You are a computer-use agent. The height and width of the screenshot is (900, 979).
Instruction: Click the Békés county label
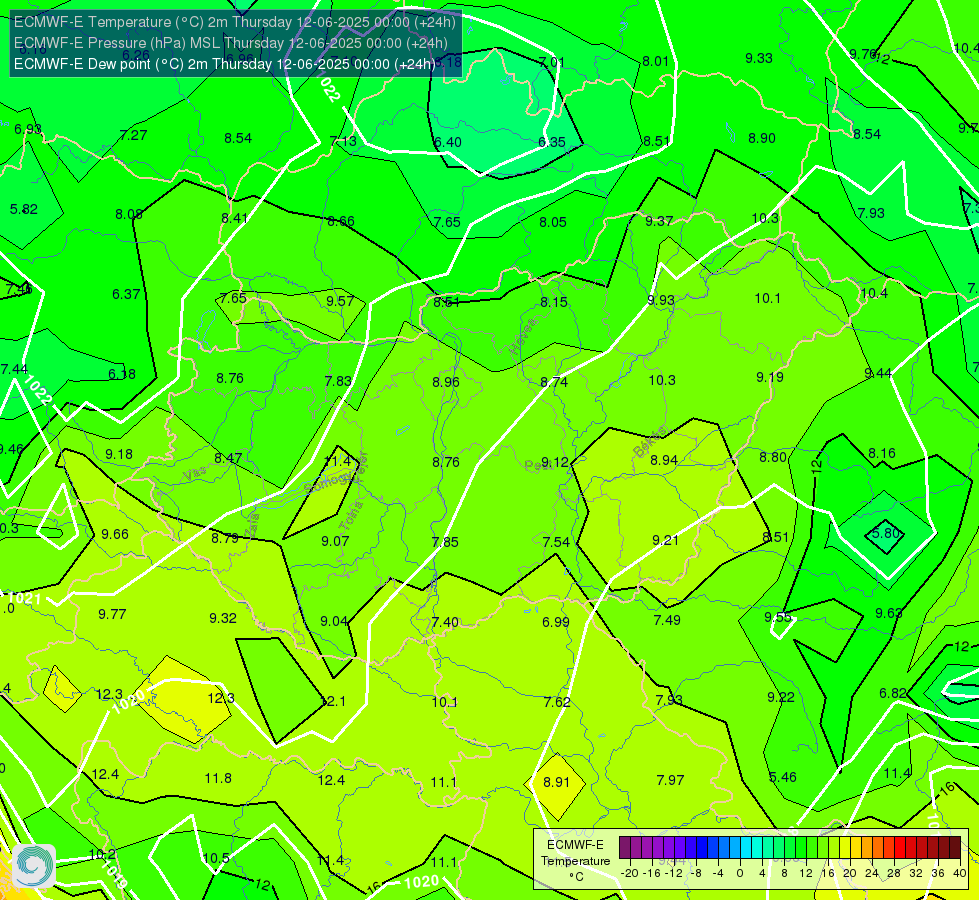tap(649, 442)
